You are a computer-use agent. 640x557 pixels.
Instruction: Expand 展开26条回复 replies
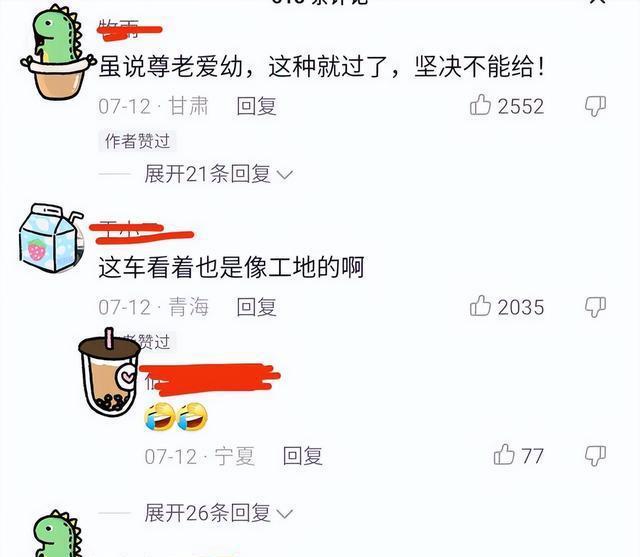point(218,513)
